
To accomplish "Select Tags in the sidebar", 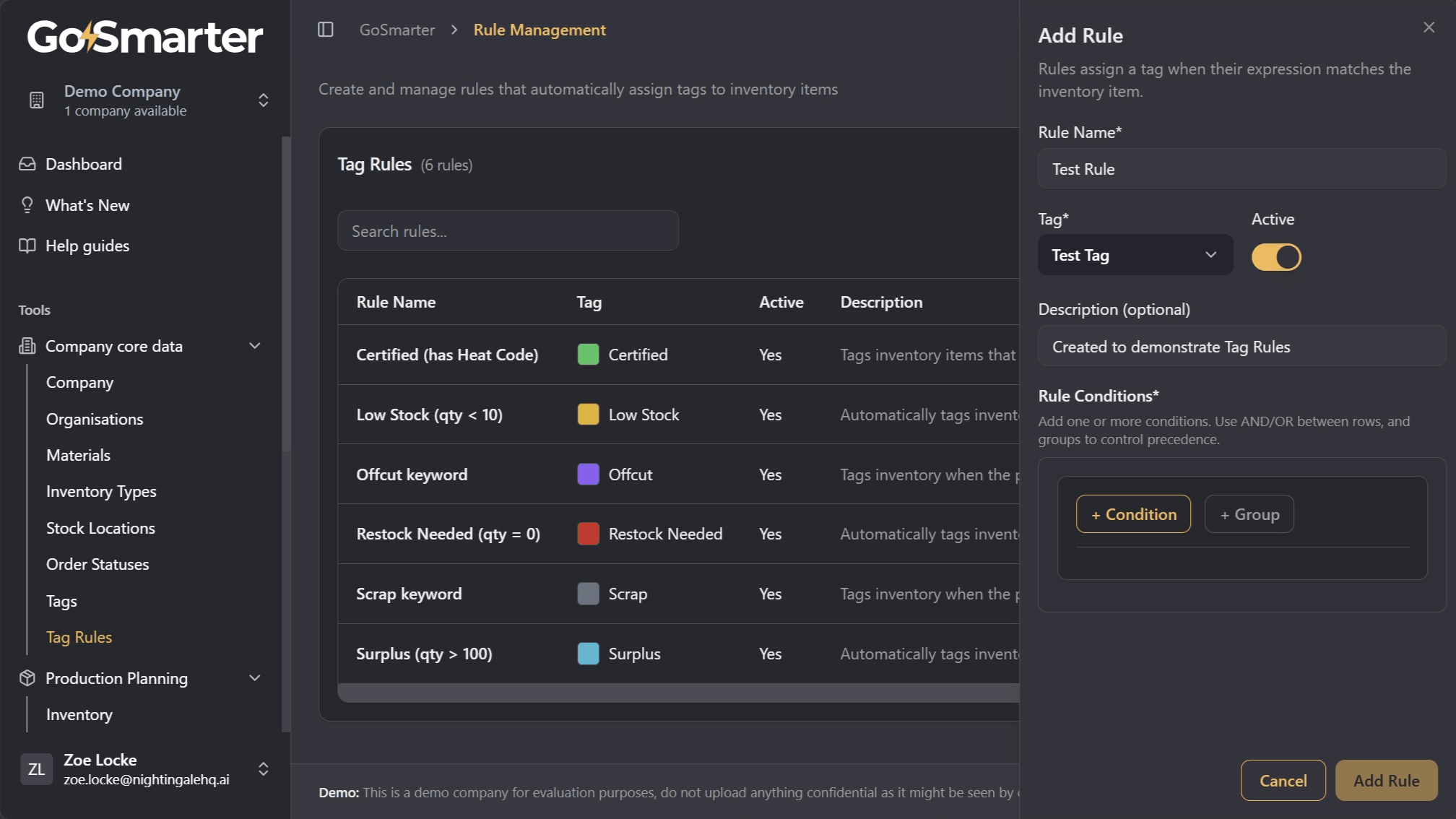I will pos(61,600).
